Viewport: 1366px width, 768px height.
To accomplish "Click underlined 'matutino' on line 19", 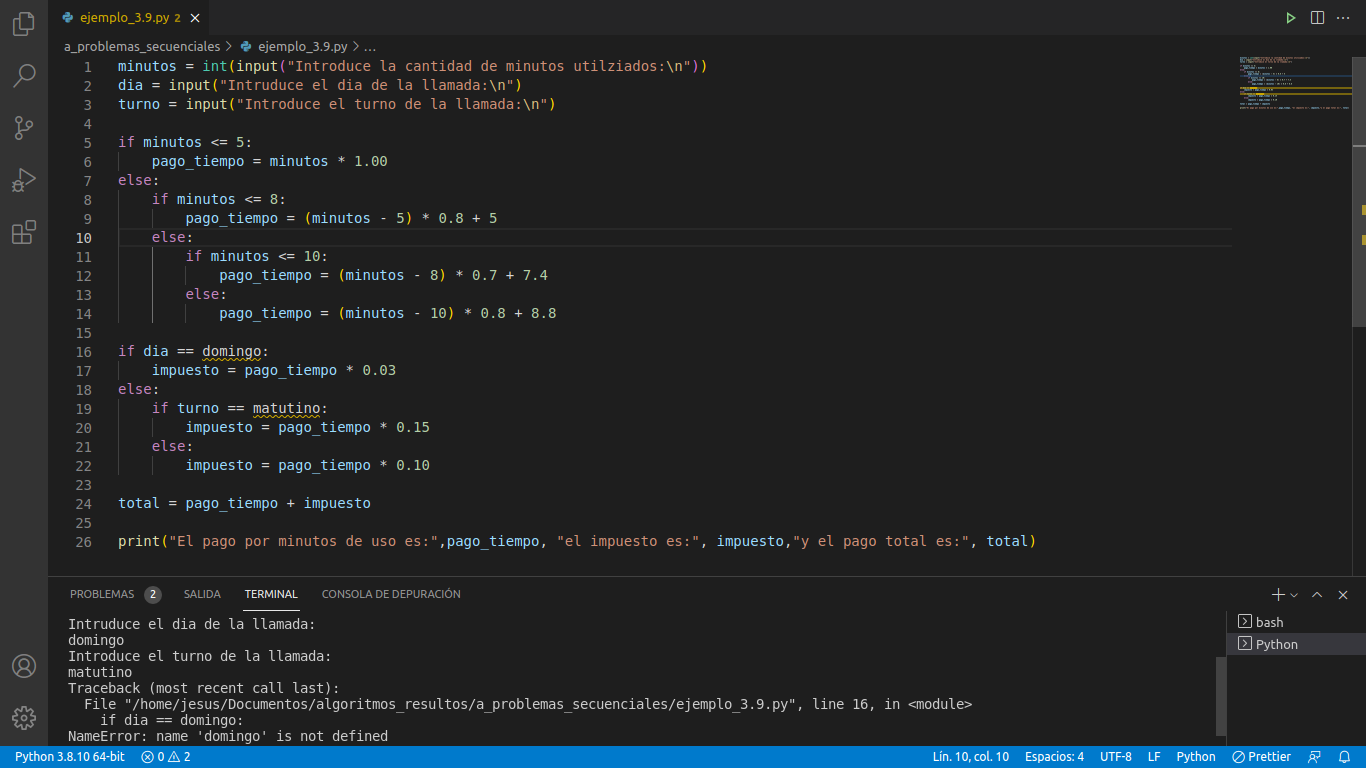I will (x=286, y=409).
